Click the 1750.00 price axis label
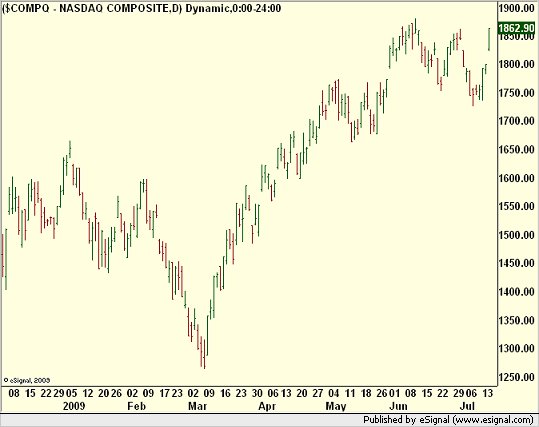Image resolution: width=539 pixels, height=427 pixels. (x=517, y=93)
